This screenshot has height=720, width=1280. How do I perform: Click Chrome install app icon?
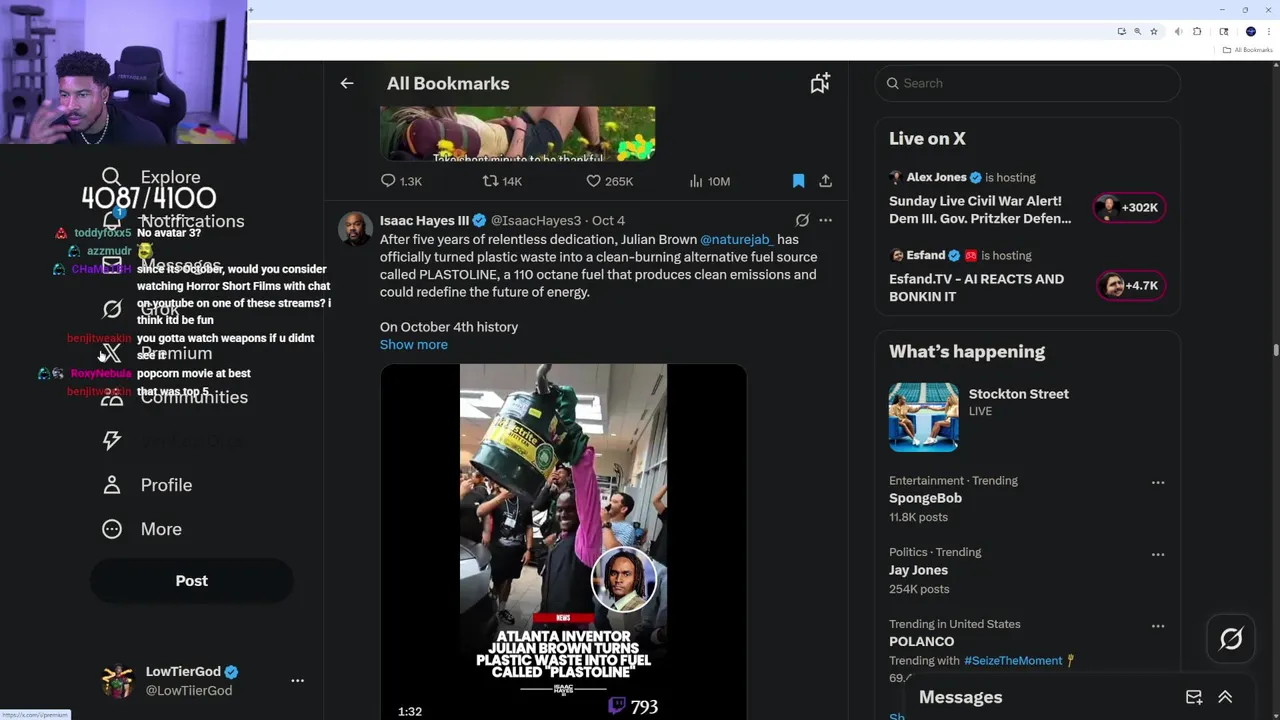(x=1121, y=32)
